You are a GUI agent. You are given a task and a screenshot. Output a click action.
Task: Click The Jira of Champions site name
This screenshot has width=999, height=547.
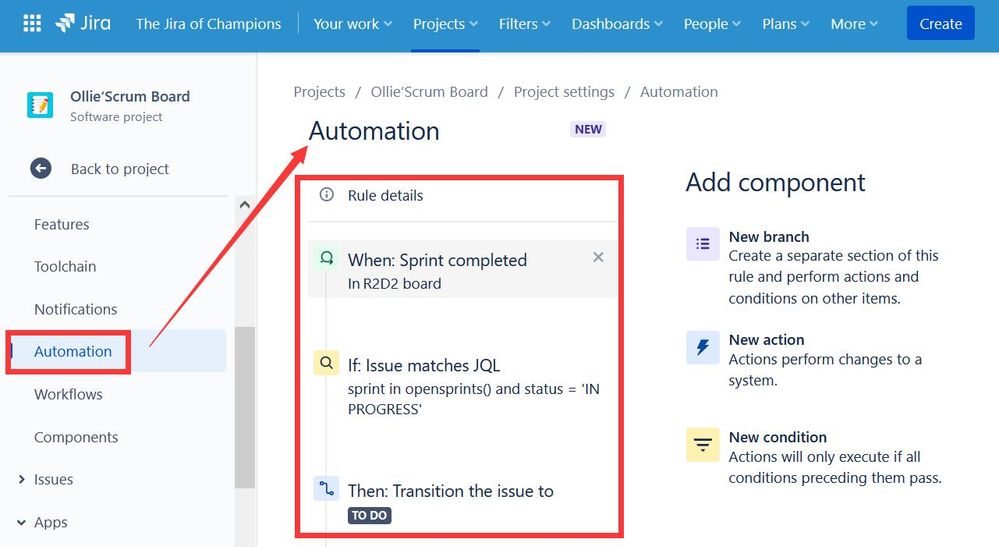point(208,24)
